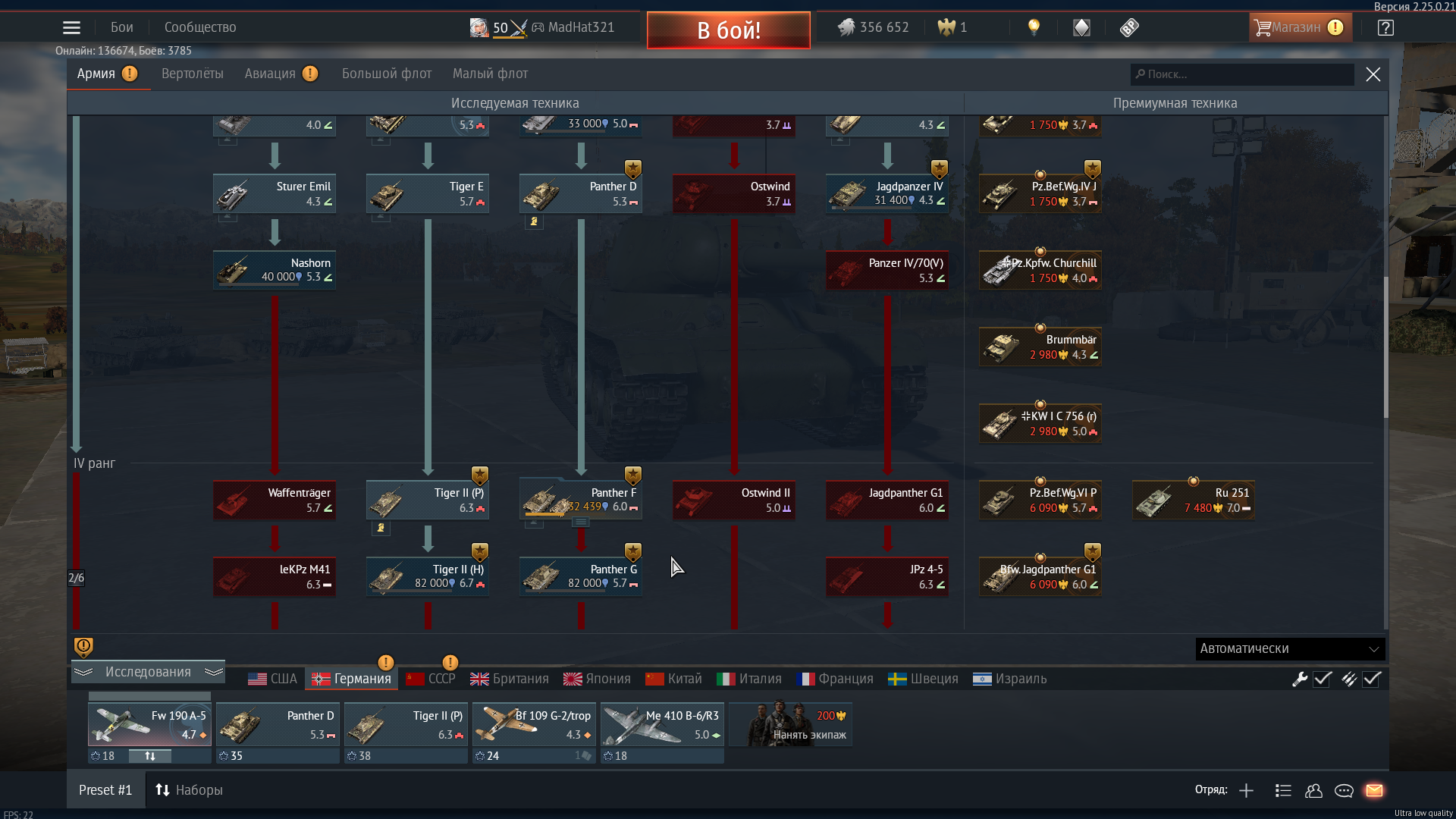Image resolution: width=1456 pixels, height=819 pixels.
Task: Open the Бои menu
Action: [121, 27]
